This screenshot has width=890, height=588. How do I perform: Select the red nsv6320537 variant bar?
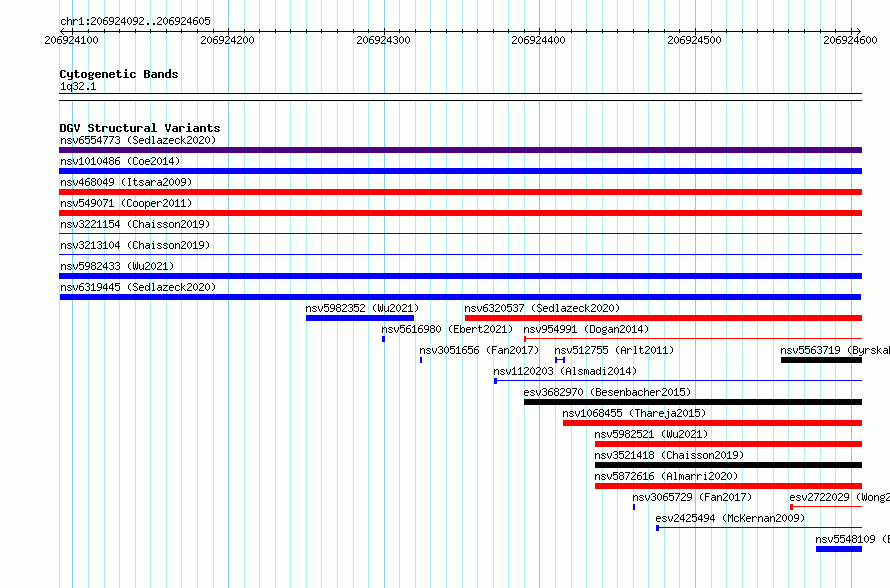663,318
